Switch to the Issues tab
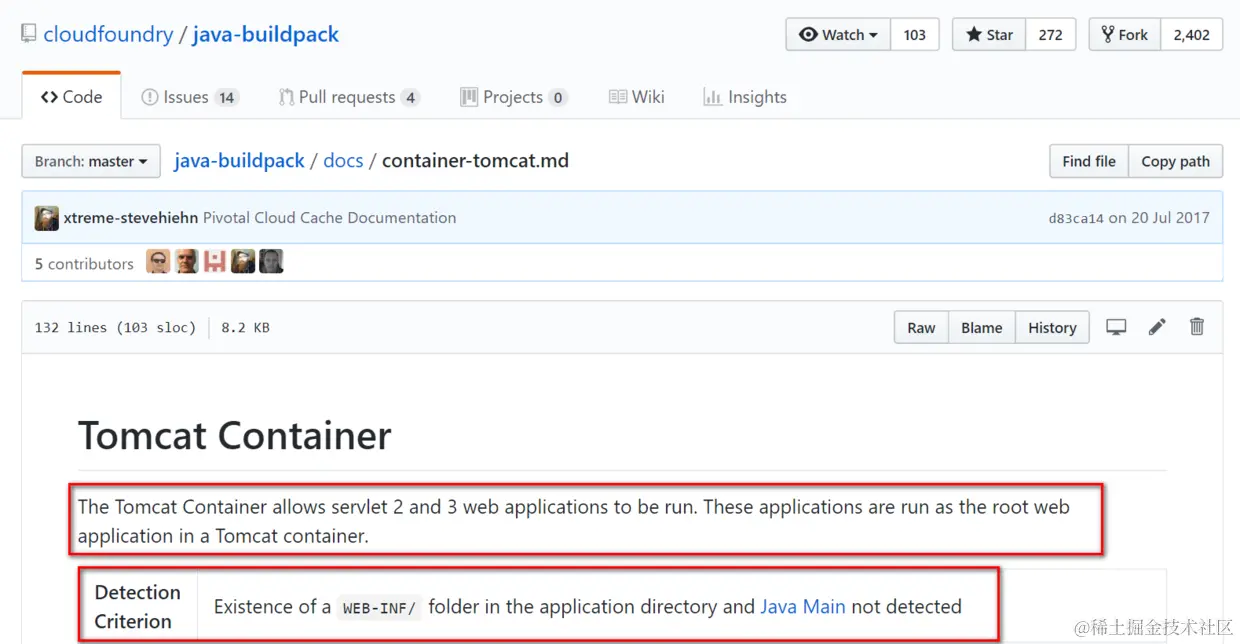1240x644 pixels. click(x=189, y=97)
